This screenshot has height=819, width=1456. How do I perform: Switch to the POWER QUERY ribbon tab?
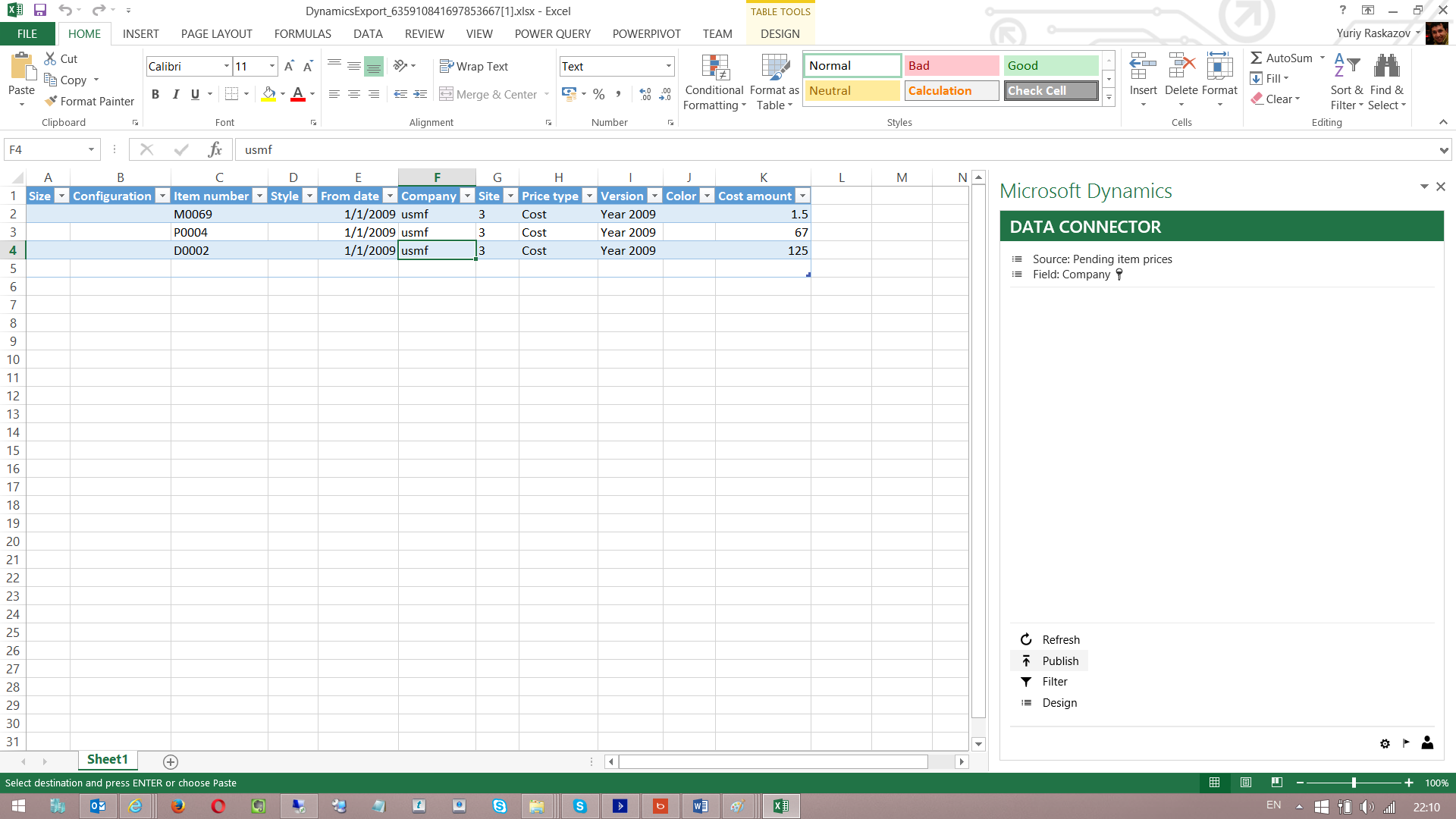tap(552, 33)
